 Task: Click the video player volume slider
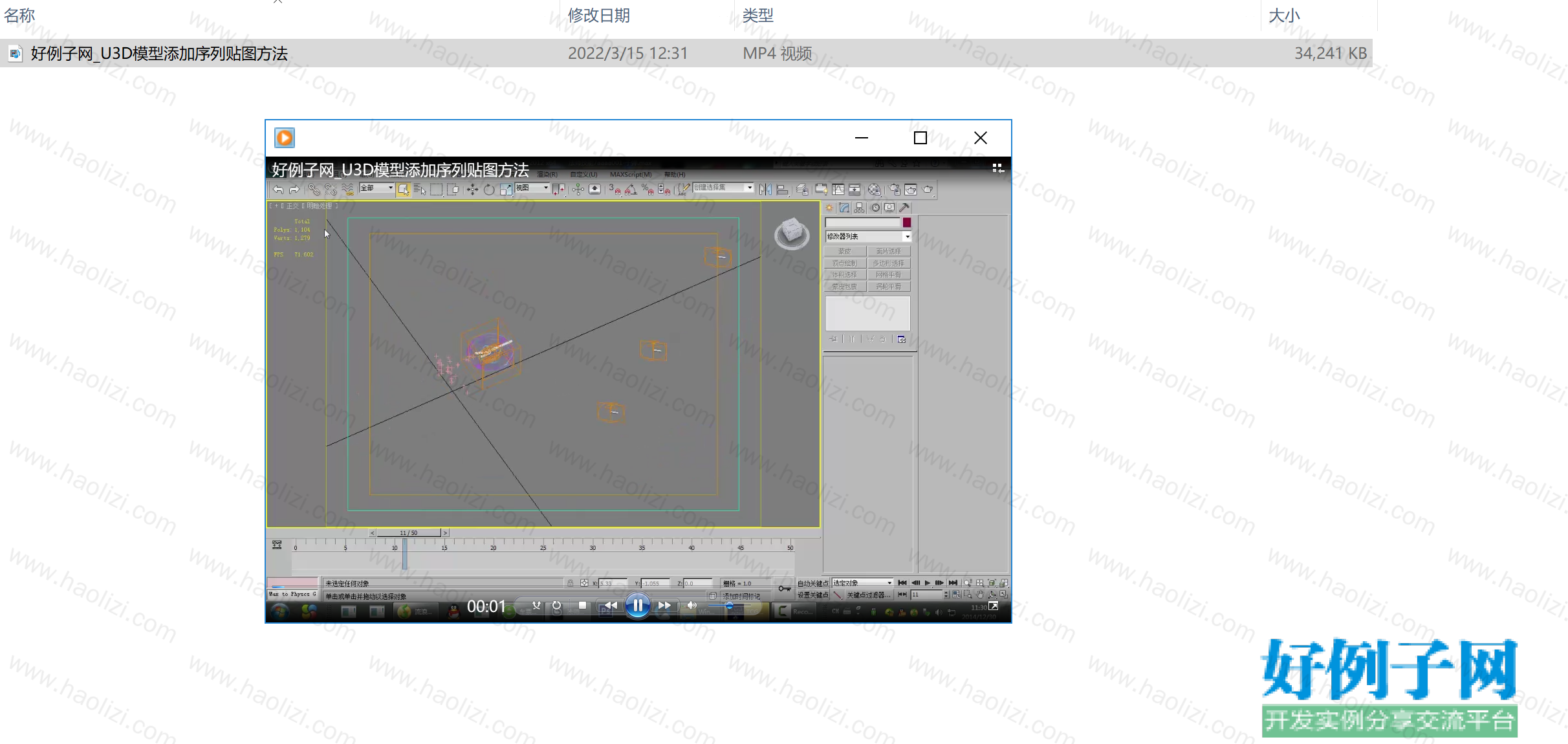point(729,606)
